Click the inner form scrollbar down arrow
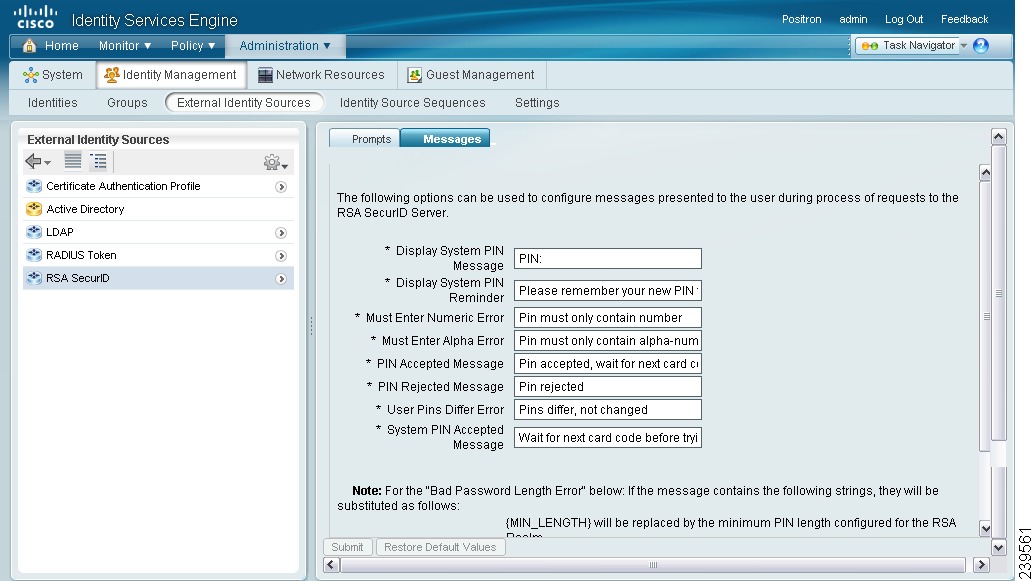 coord(985,528)
